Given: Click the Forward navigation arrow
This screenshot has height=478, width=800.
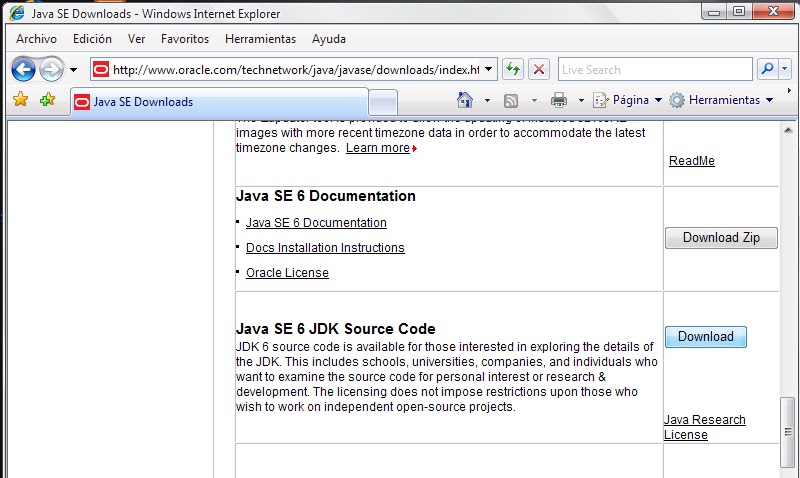Looking at the screenshot, I should [x=52, y=69].
